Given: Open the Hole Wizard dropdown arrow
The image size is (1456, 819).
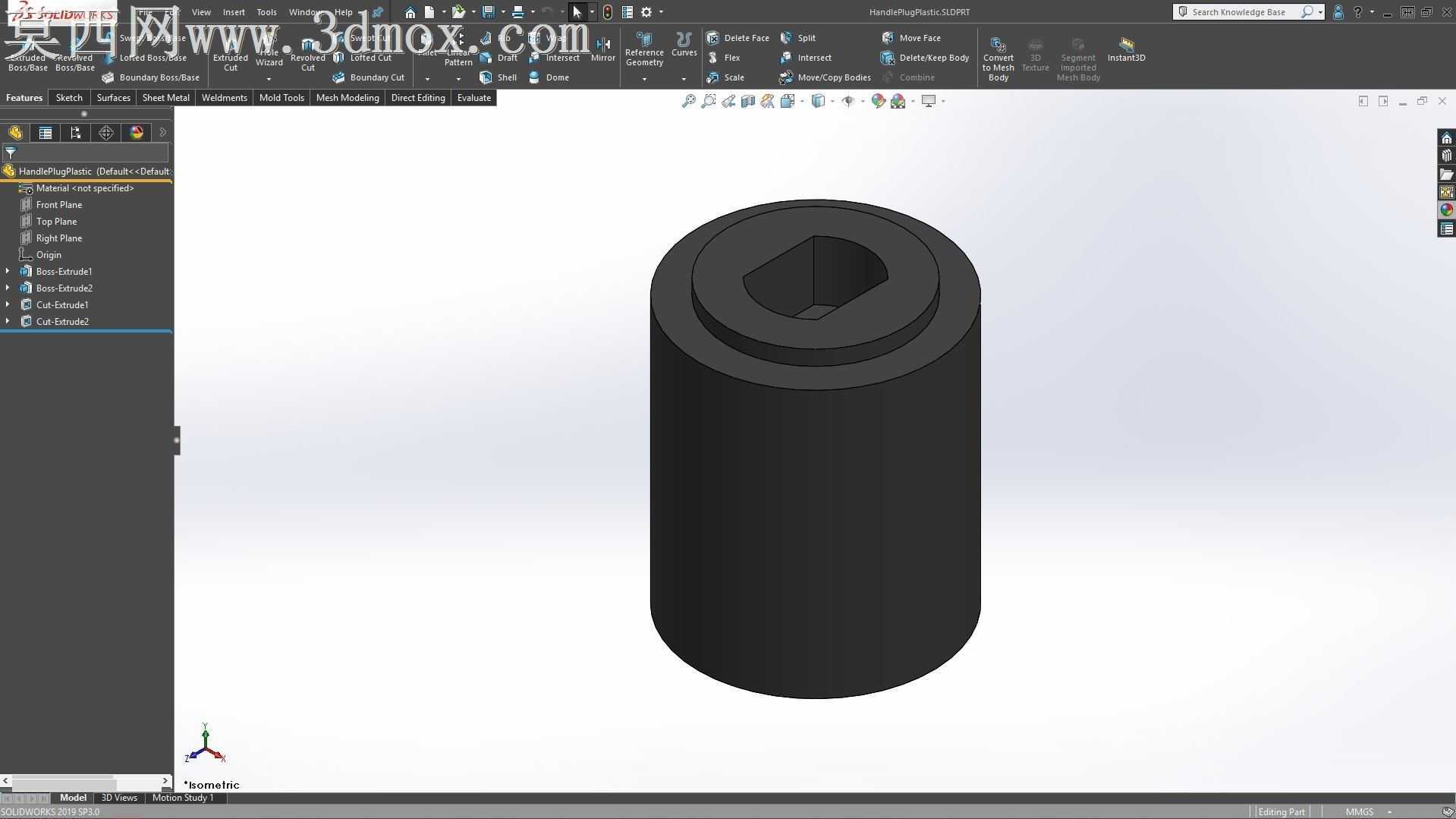Looking at the screenshot, I should pos(269,79).
